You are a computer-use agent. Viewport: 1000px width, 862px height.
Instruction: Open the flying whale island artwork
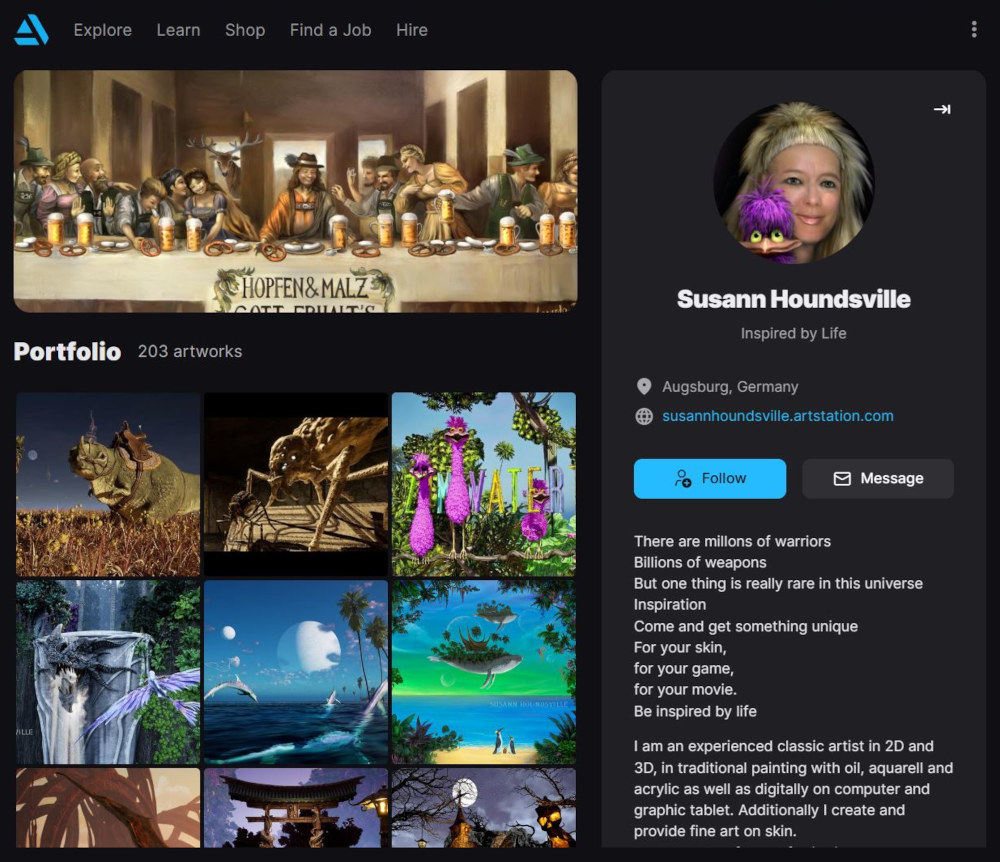[484, 672]
